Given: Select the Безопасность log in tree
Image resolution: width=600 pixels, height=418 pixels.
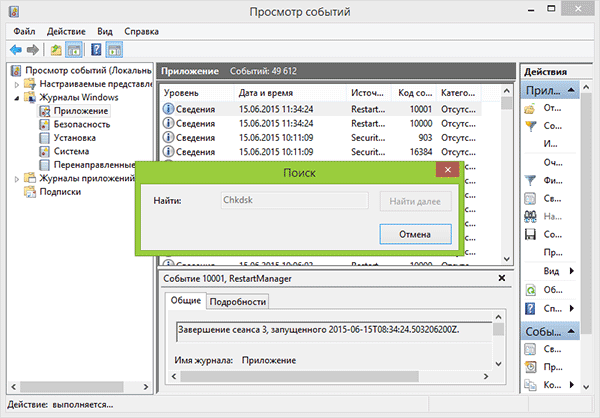Looking at the screenshot, I should pyautogui.click(x=82, y=124).
